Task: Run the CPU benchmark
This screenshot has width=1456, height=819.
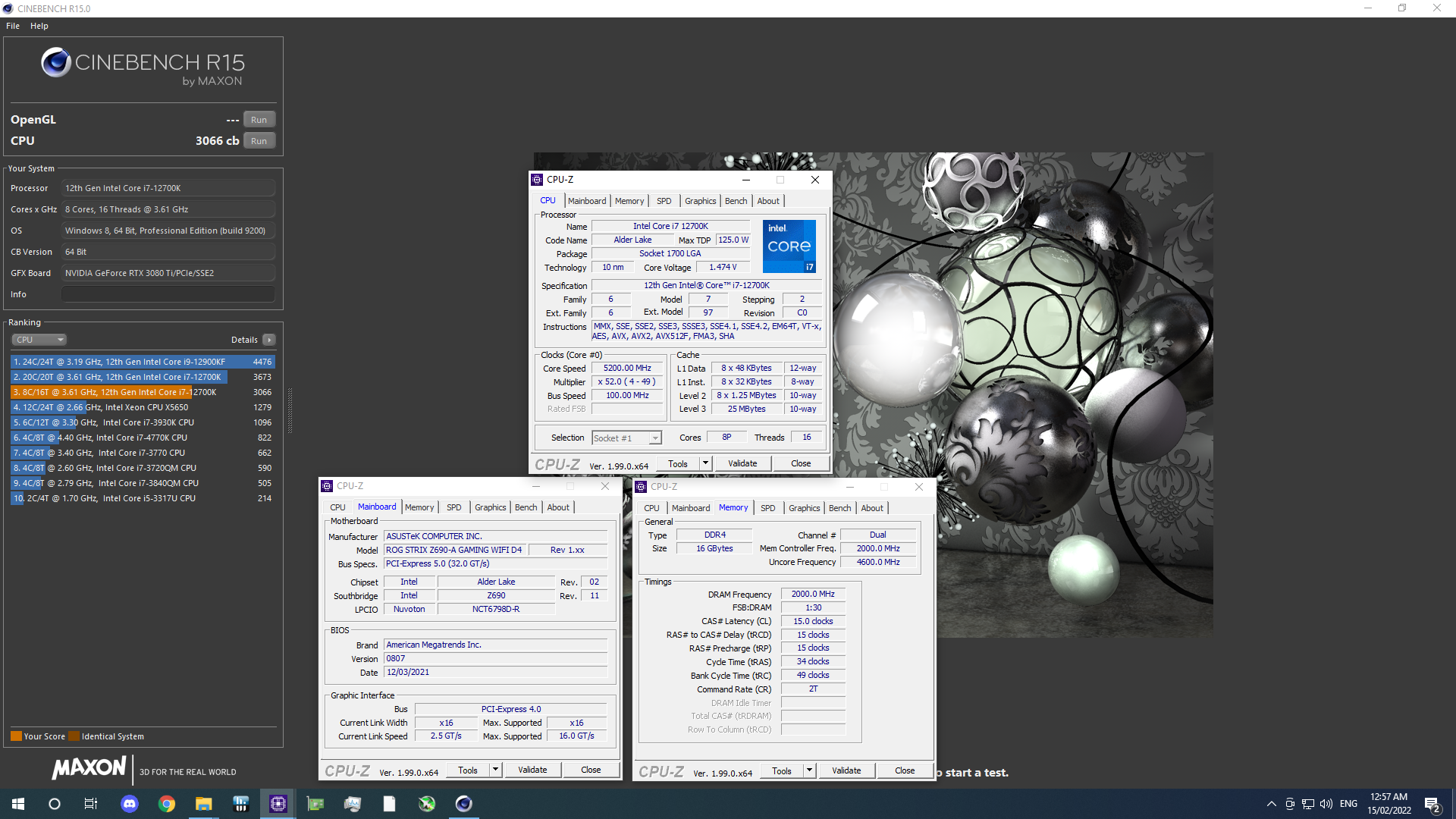Action: point(259,141)
